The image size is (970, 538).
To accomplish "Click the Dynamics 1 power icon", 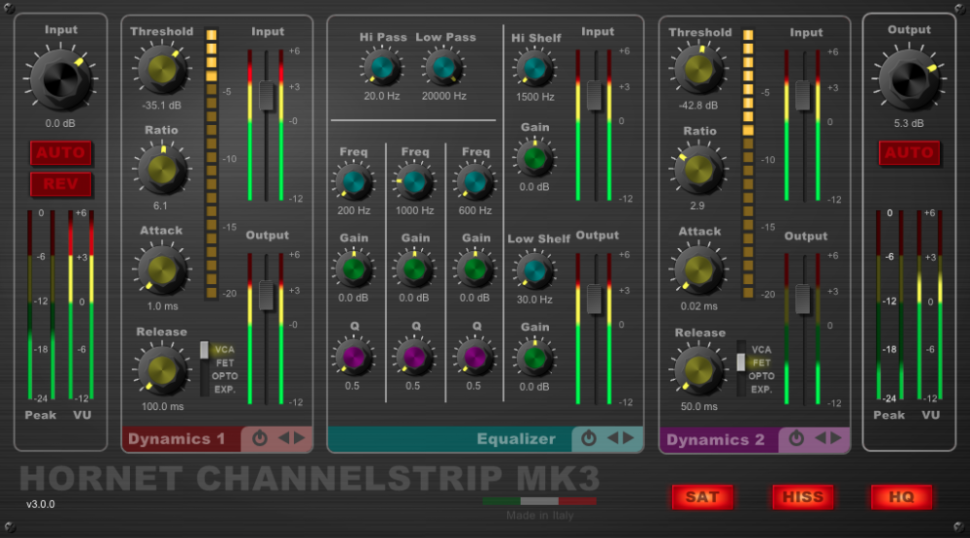I will [259, 439].
